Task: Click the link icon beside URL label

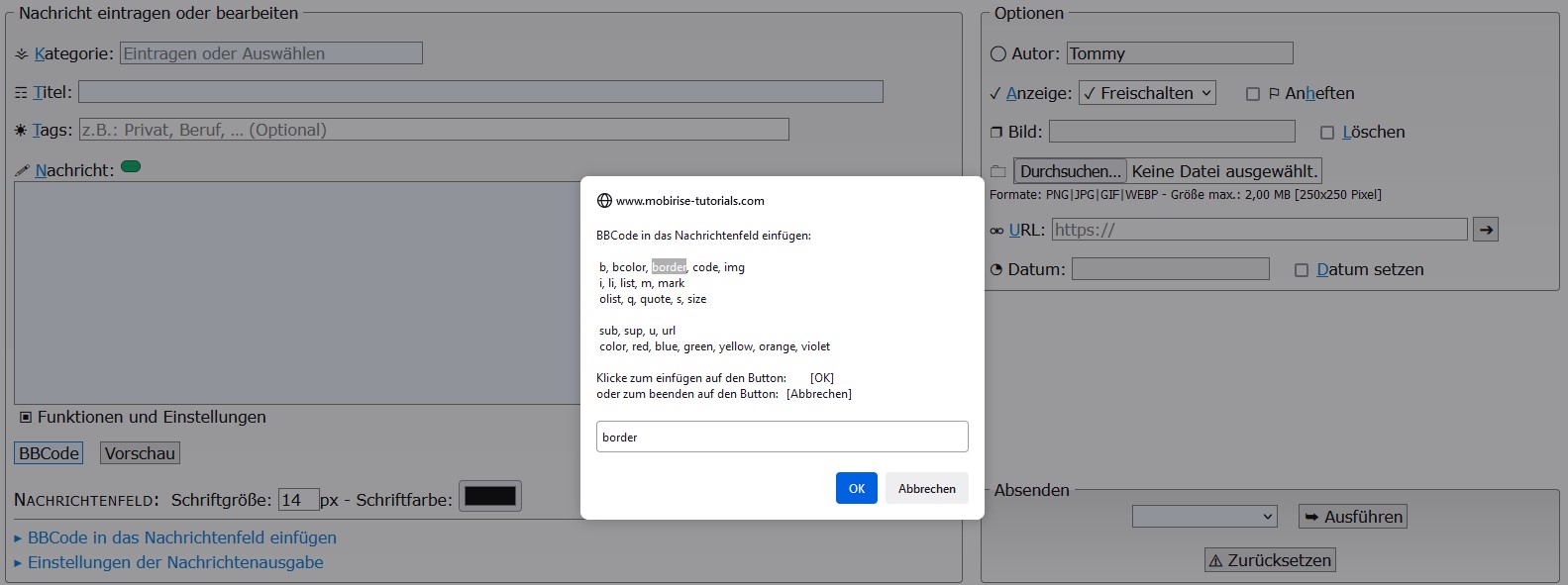Action: coord(996,231)
